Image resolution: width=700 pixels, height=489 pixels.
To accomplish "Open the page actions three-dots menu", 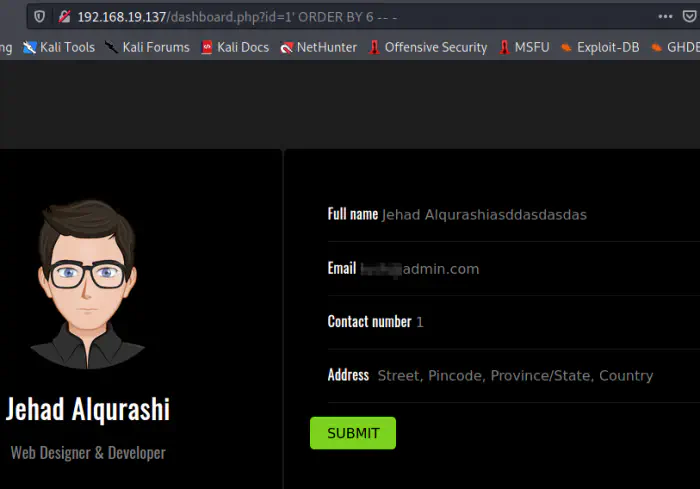I will point(665,16).
